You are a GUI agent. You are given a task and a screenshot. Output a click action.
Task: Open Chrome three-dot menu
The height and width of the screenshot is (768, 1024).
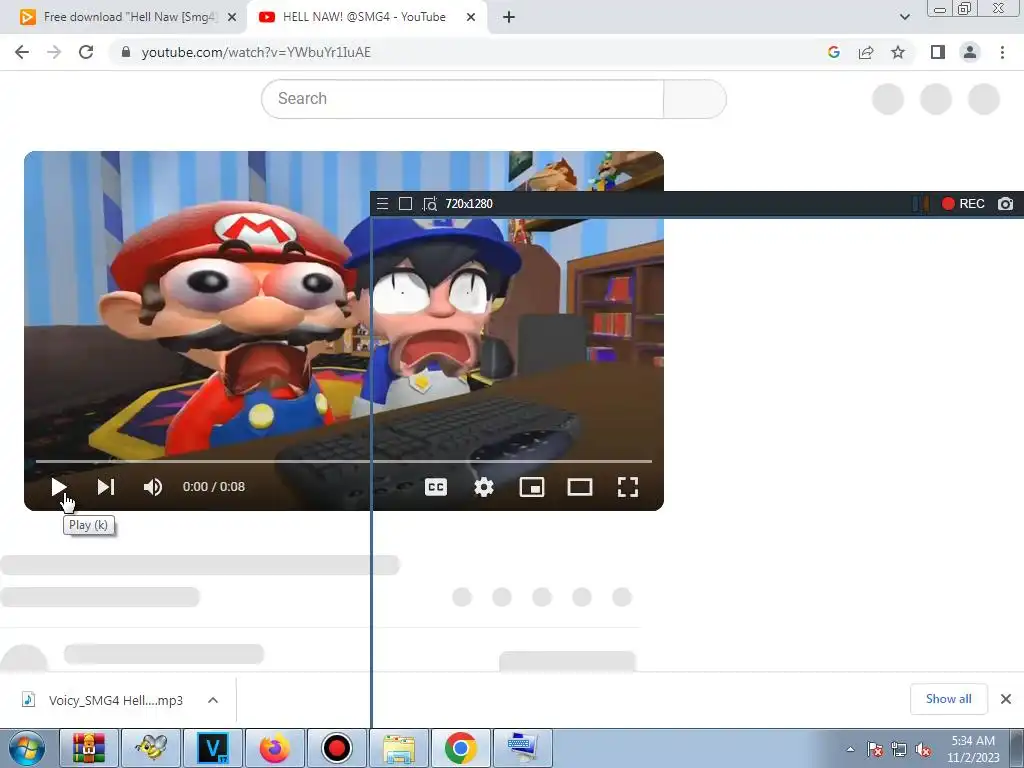click(1002, 52)
